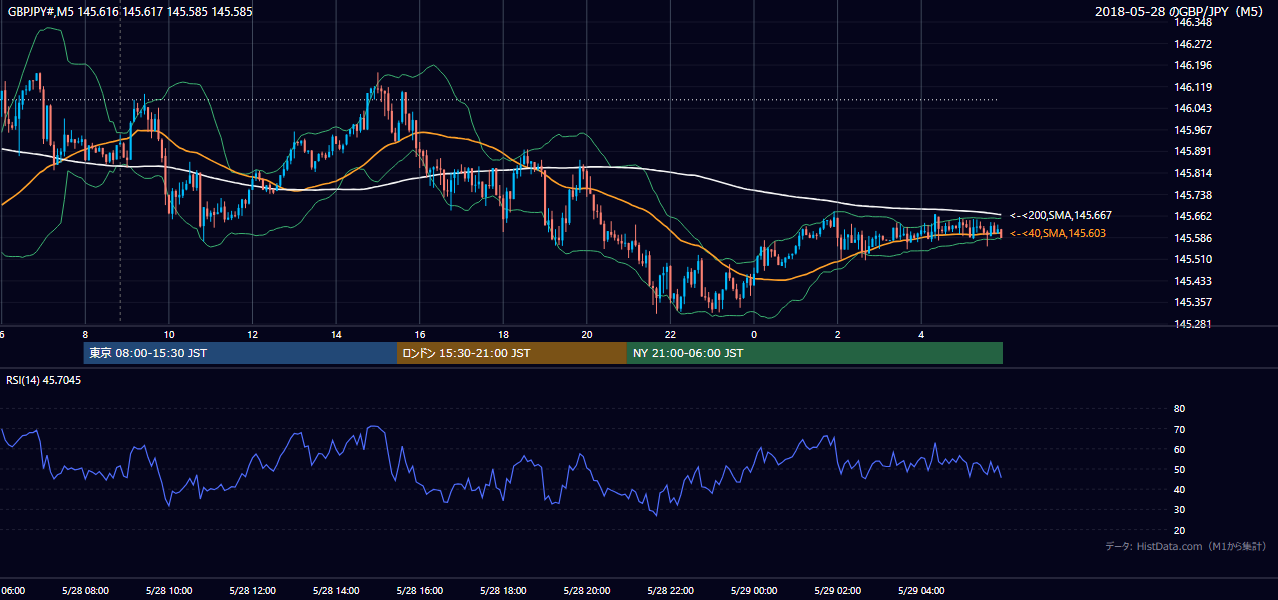This screenshot has width=1278, height=600.
Task: Click price axis value 145.967
Action: coord(1192,130)
